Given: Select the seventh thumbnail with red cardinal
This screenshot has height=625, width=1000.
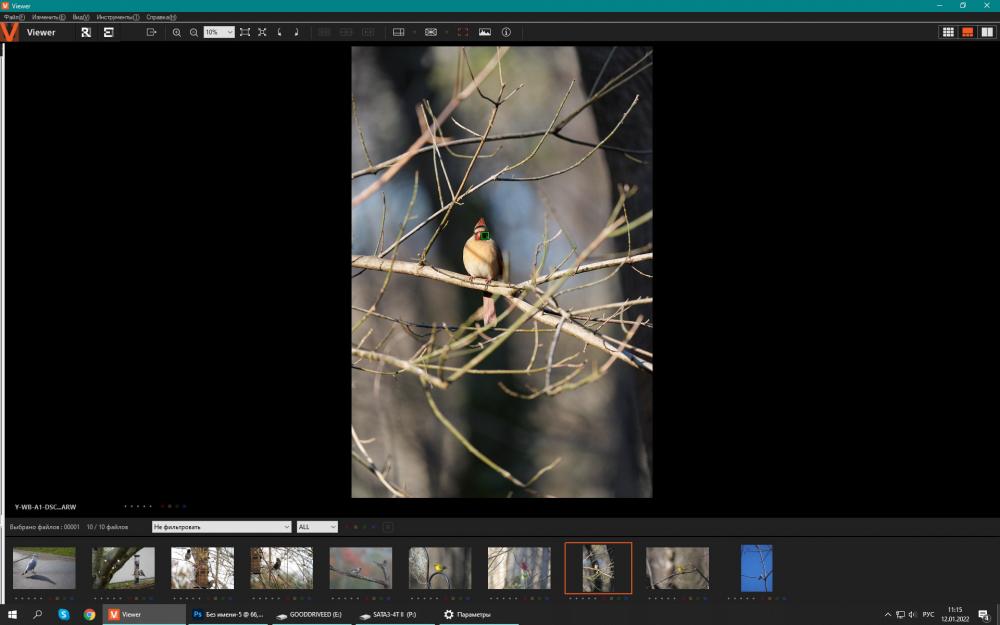Looking at the screenshot, I should pos(518,568).
